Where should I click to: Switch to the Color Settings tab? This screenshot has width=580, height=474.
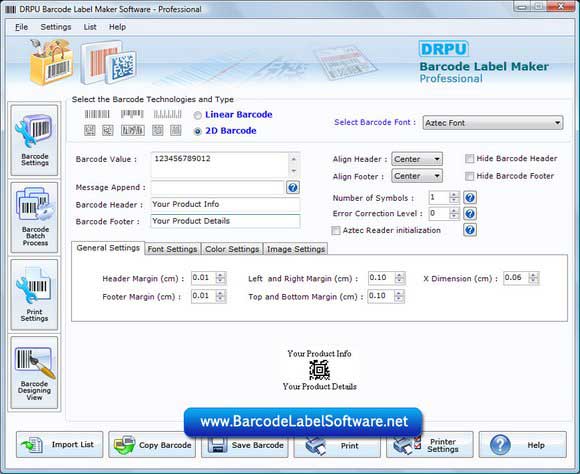pyautogui.click(x=232, y=249)
